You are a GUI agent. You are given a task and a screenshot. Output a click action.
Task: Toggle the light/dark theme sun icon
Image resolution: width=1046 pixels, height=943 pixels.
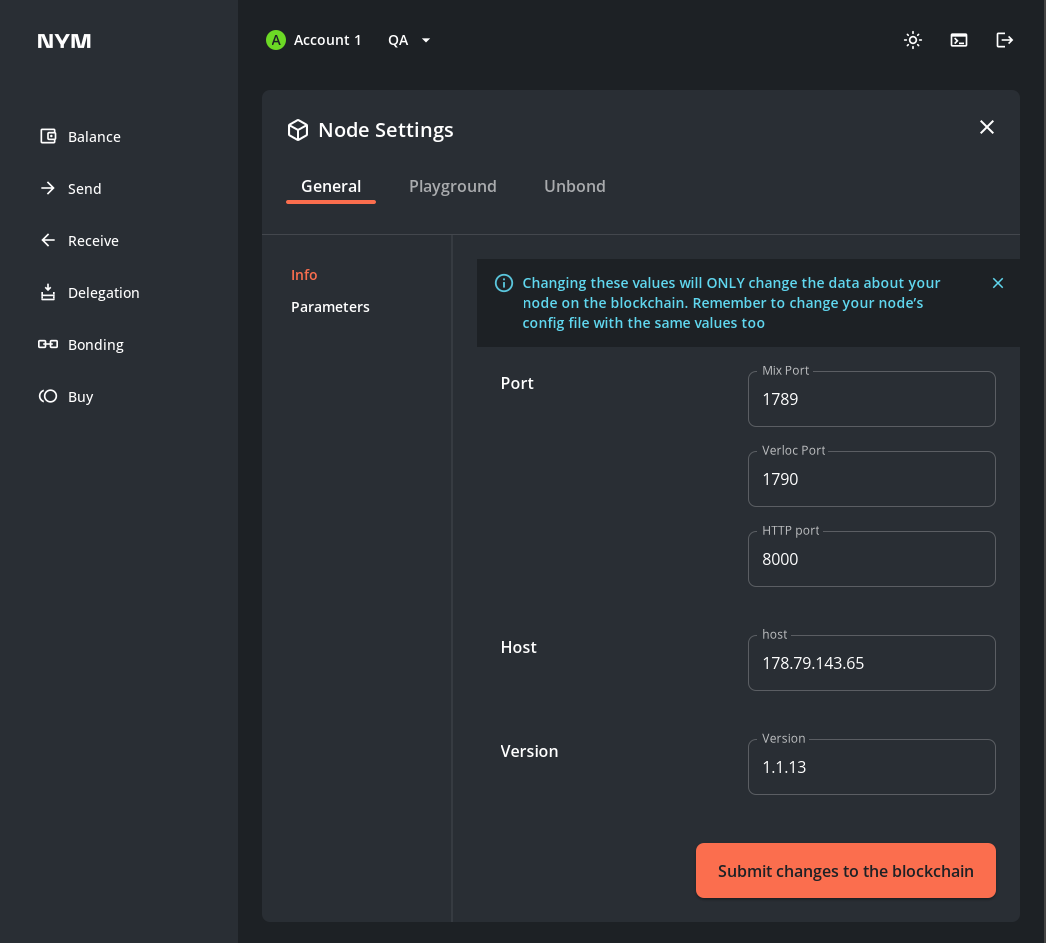[x=912, y=40]
